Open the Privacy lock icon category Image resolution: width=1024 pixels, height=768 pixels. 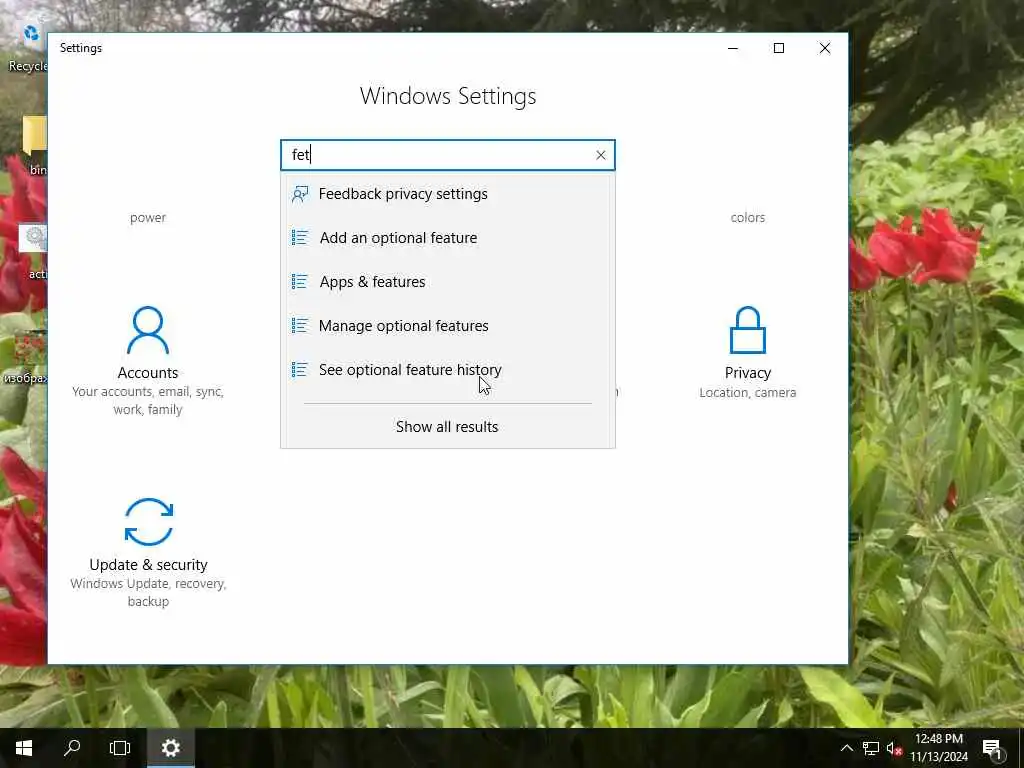pos(748,330)
